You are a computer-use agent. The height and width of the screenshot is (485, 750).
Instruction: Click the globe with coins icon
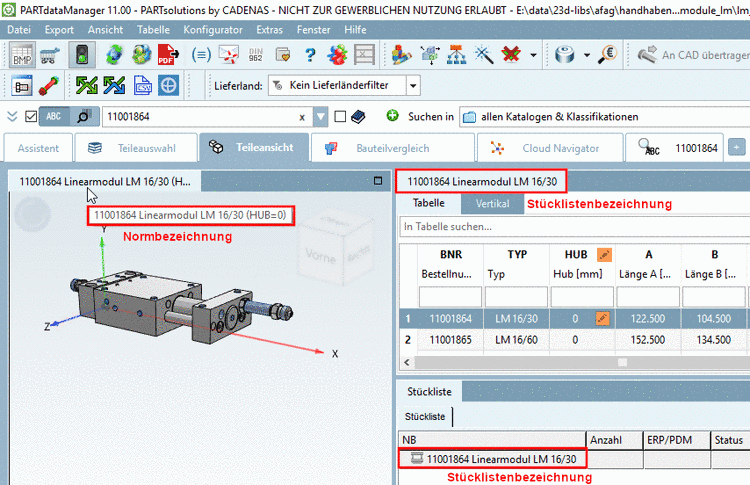click(141, 55)
